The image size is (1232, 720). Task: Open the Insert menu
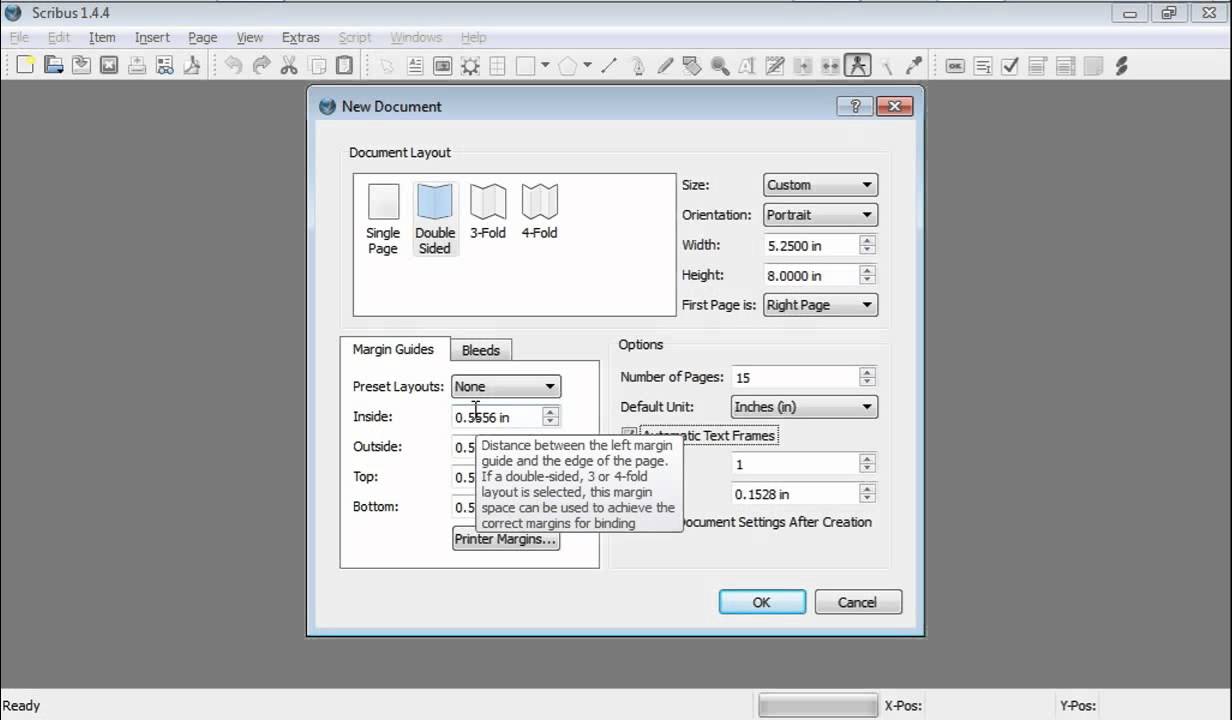coord(152,37)
